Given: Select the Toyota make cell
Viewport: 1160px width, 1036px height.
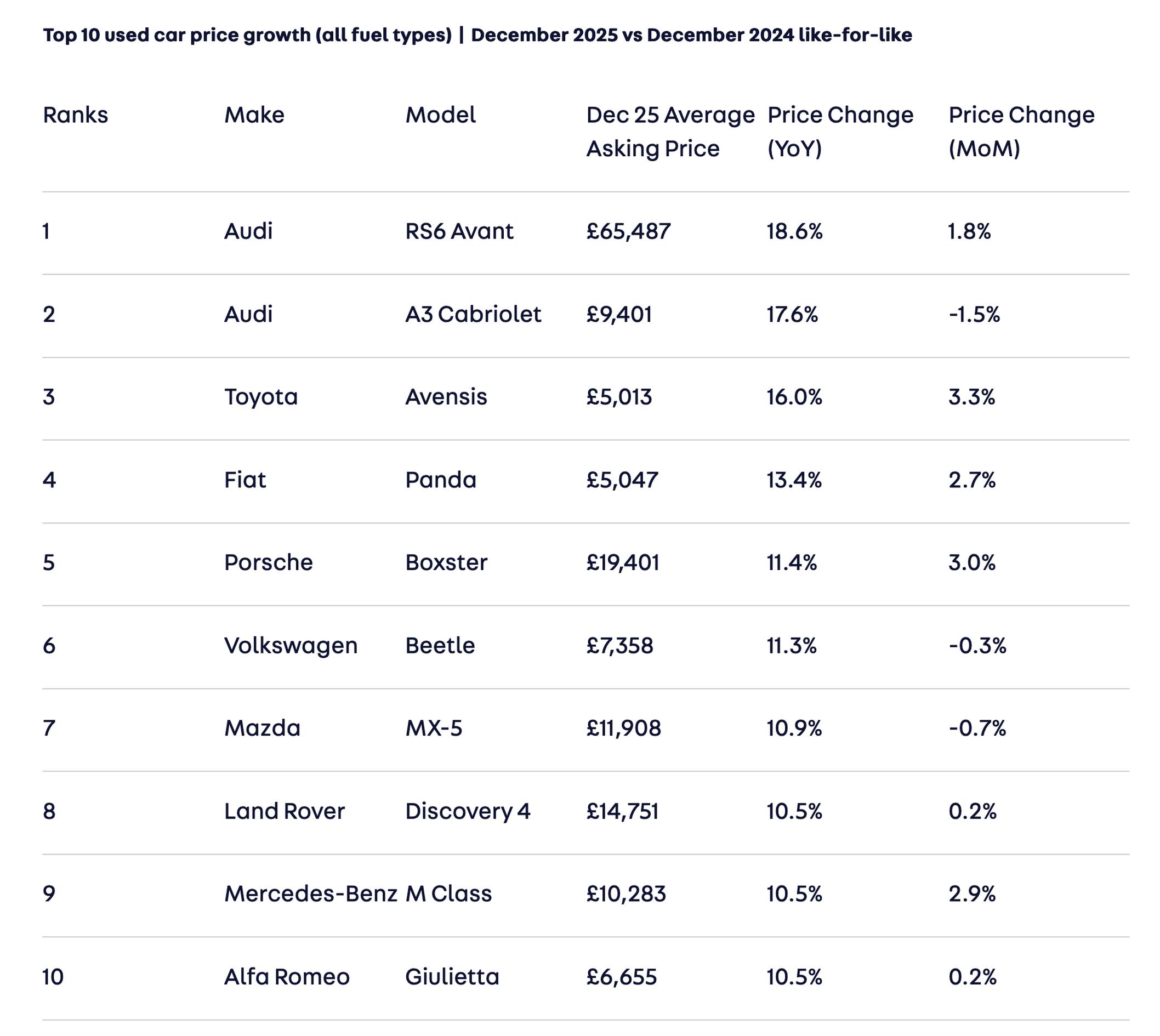Looking at the screenshot, I should tap(261, 397).
